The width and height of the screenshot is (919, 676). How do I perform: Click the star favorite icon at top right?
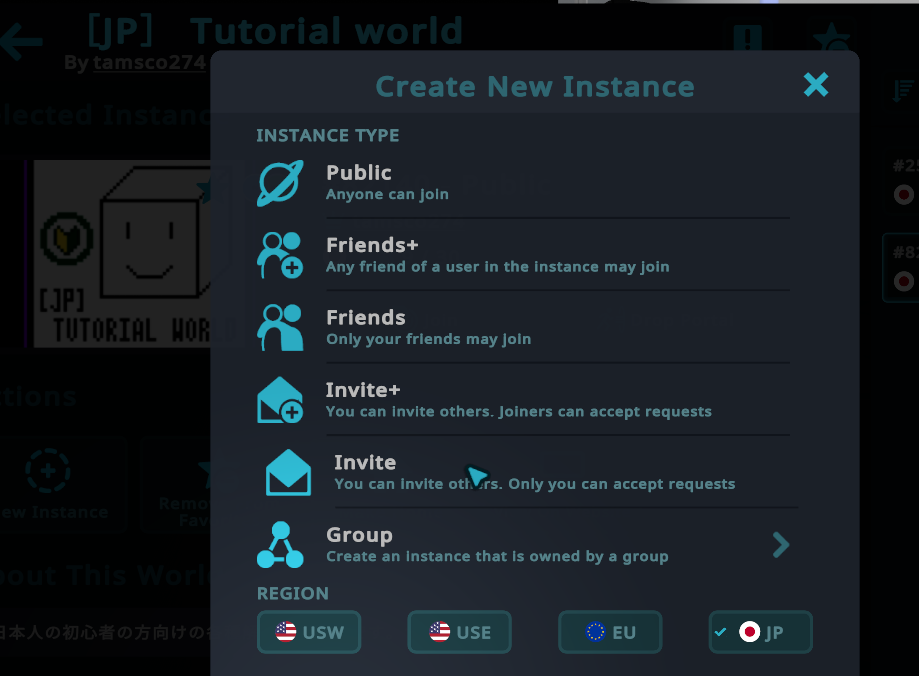click(832, 38)
